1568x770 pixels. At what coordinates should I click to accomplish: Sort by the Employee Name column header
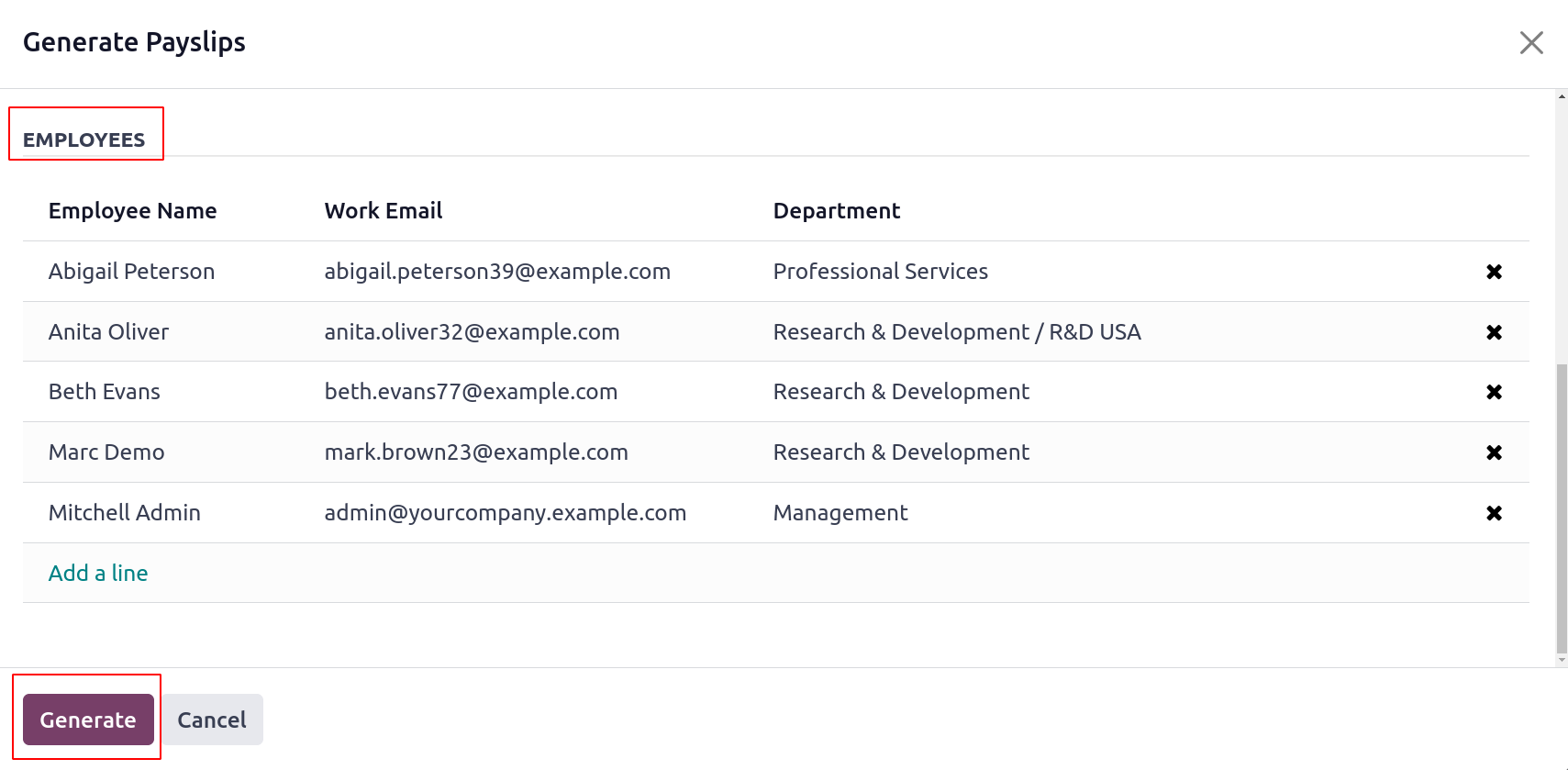click(x=133, y=211)
